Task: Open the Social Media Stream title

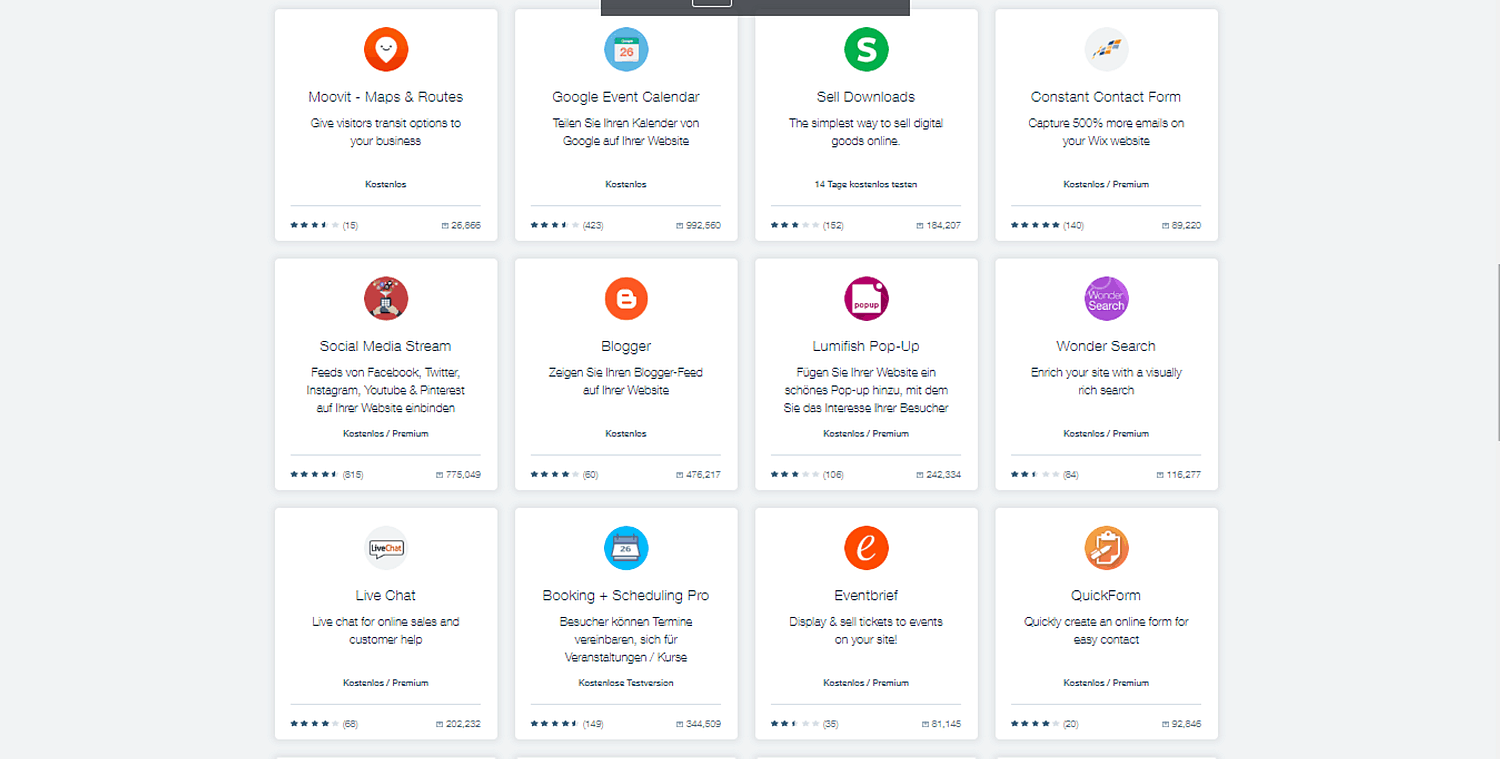Action: [386, 346]
